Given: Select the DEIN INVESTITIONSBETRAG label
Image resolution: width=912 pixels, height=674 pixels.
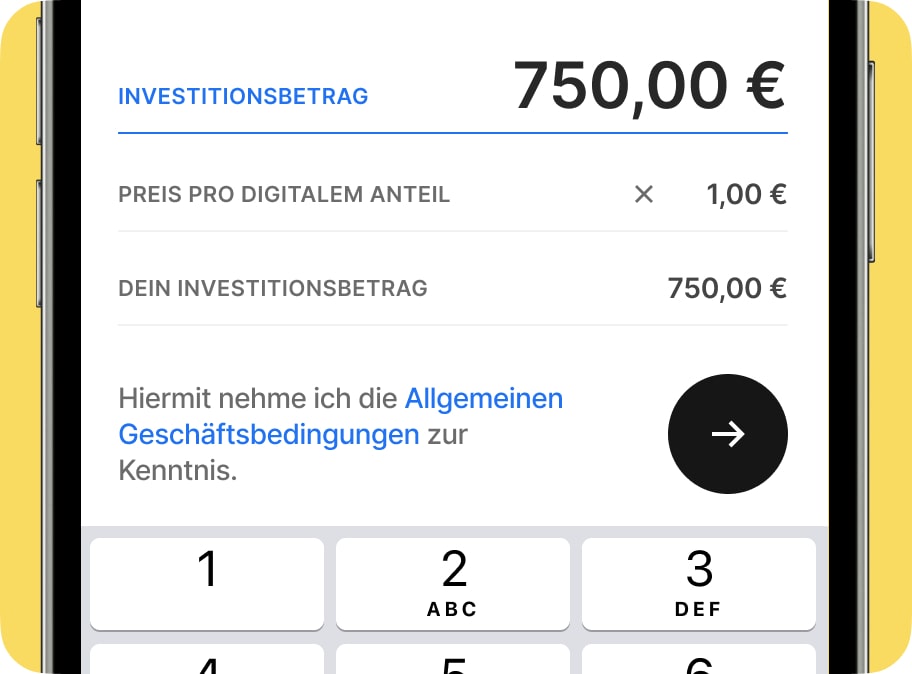Looking at the screenshot, I should click(273, 288).
